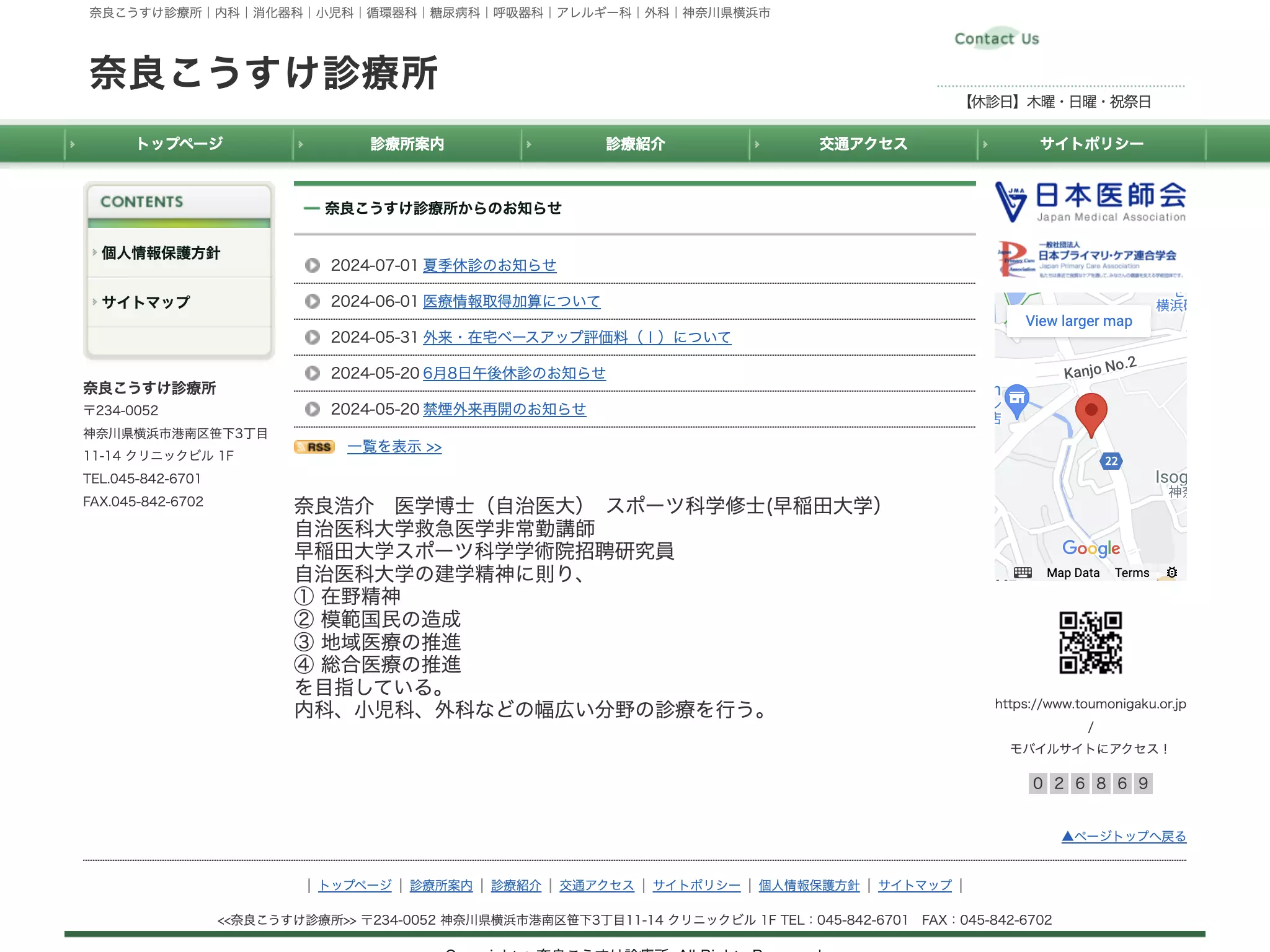Click Terms link on map

1132,573
